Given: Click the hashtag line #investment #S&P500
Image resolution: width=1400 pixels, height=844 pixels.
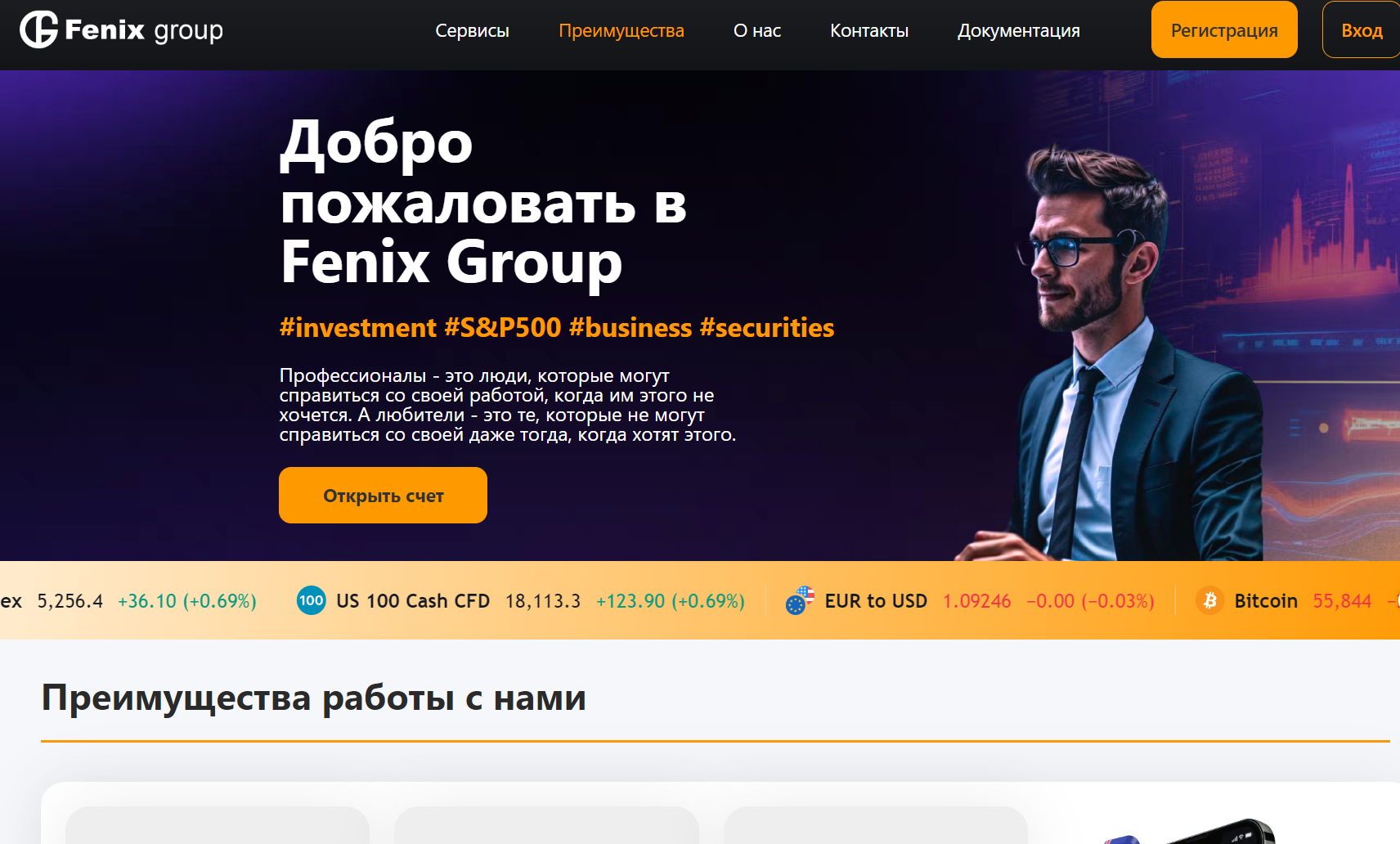Looking at the screenshot, I should point(557,327).
